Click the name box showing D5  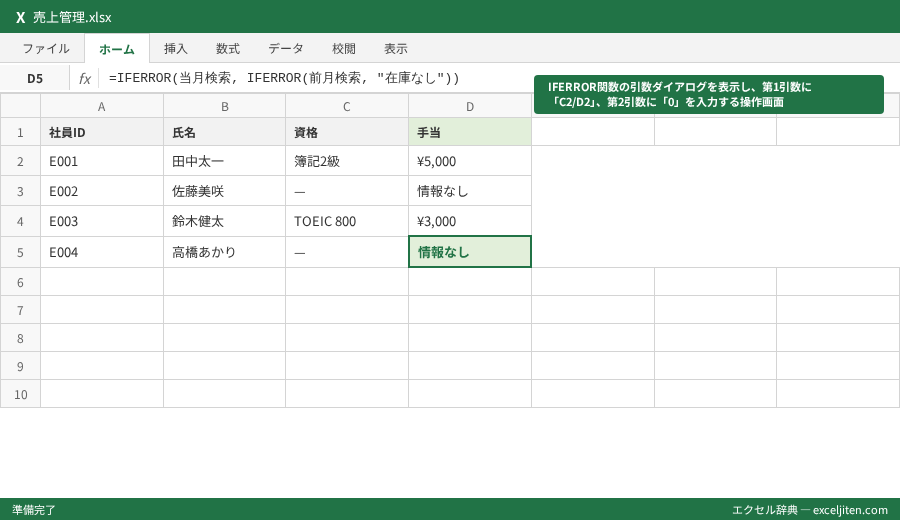(35, 79)
